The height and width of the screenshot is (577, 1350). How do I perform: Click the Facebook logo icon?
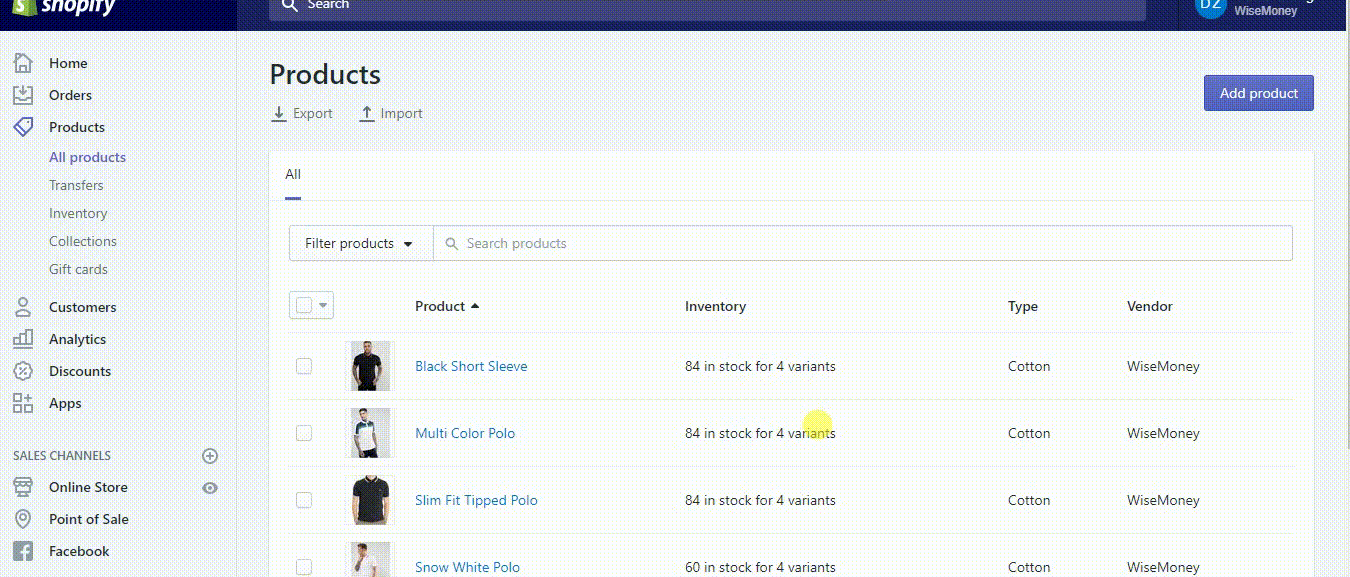23,551
